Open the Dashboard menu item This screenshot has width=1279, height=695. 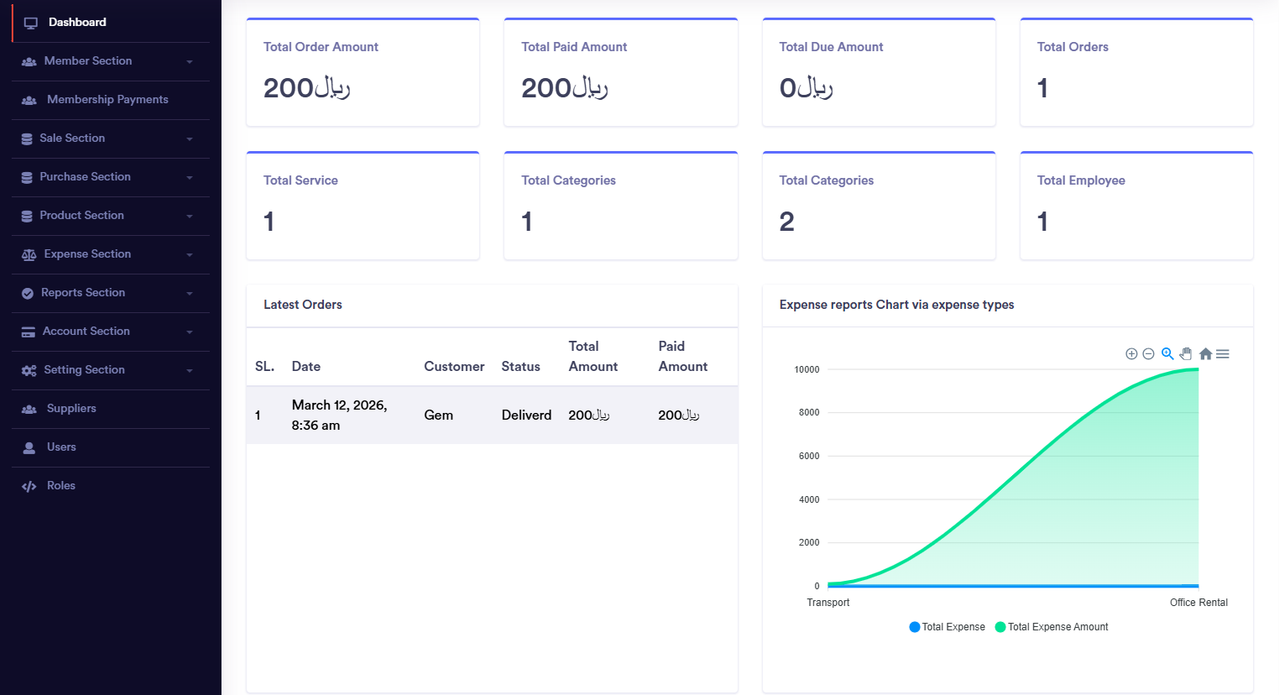[111, 22]
